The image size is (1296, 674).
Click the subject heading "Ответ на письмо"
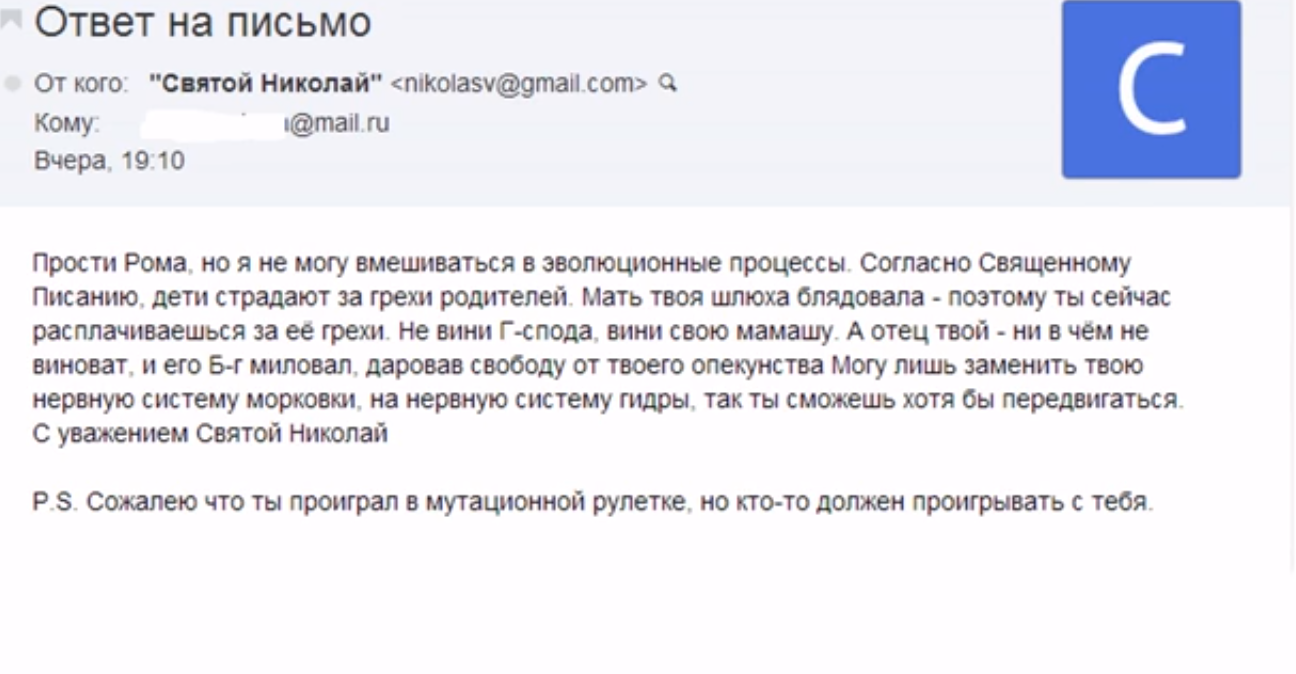point(203,23)
